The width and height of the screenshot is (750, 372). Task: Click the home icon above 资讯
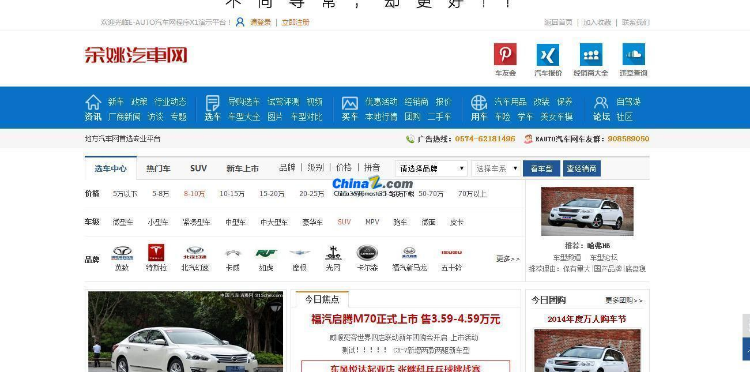point(93,102)
